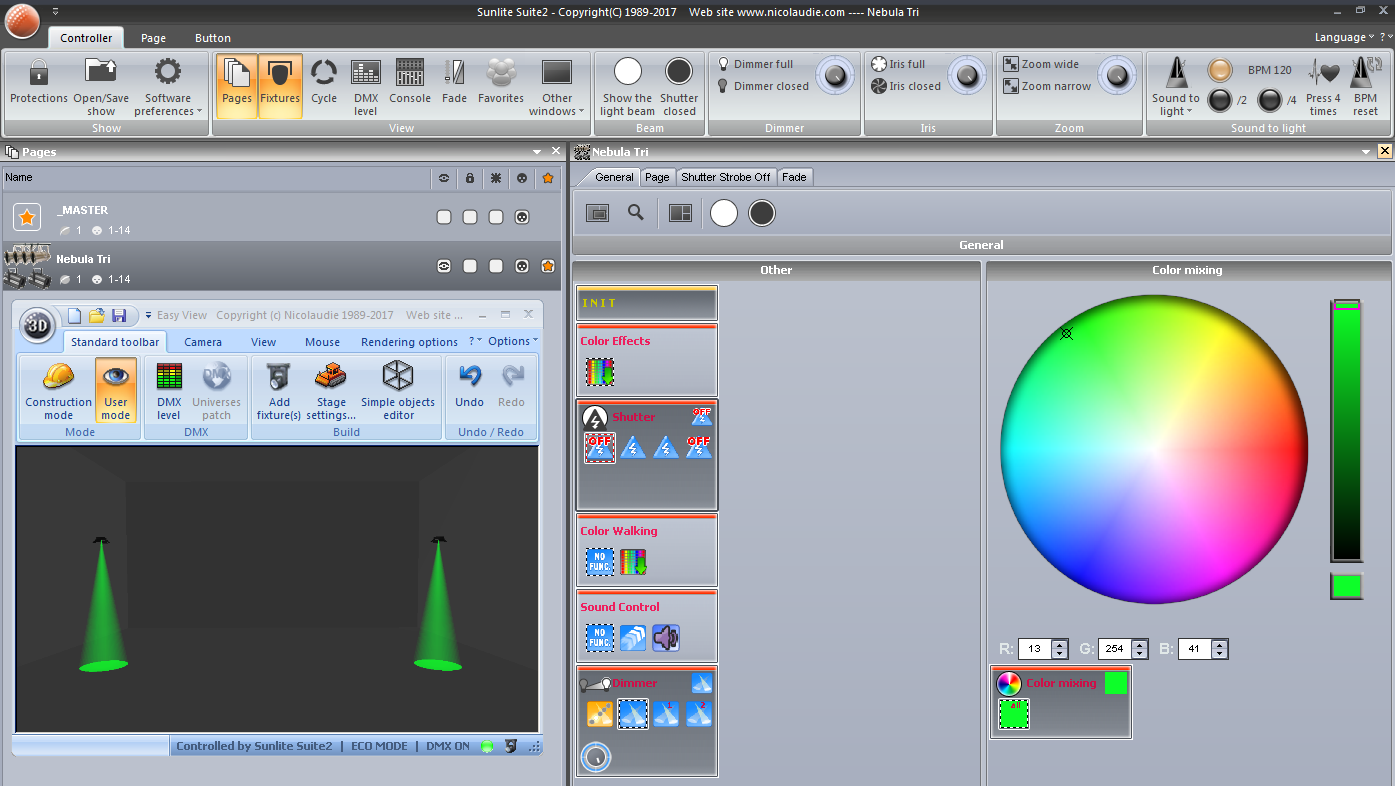The height and width of the screenshot is (786, 1395).
Task: Open the Simple objects editor
Action: (x=398, y=391)
